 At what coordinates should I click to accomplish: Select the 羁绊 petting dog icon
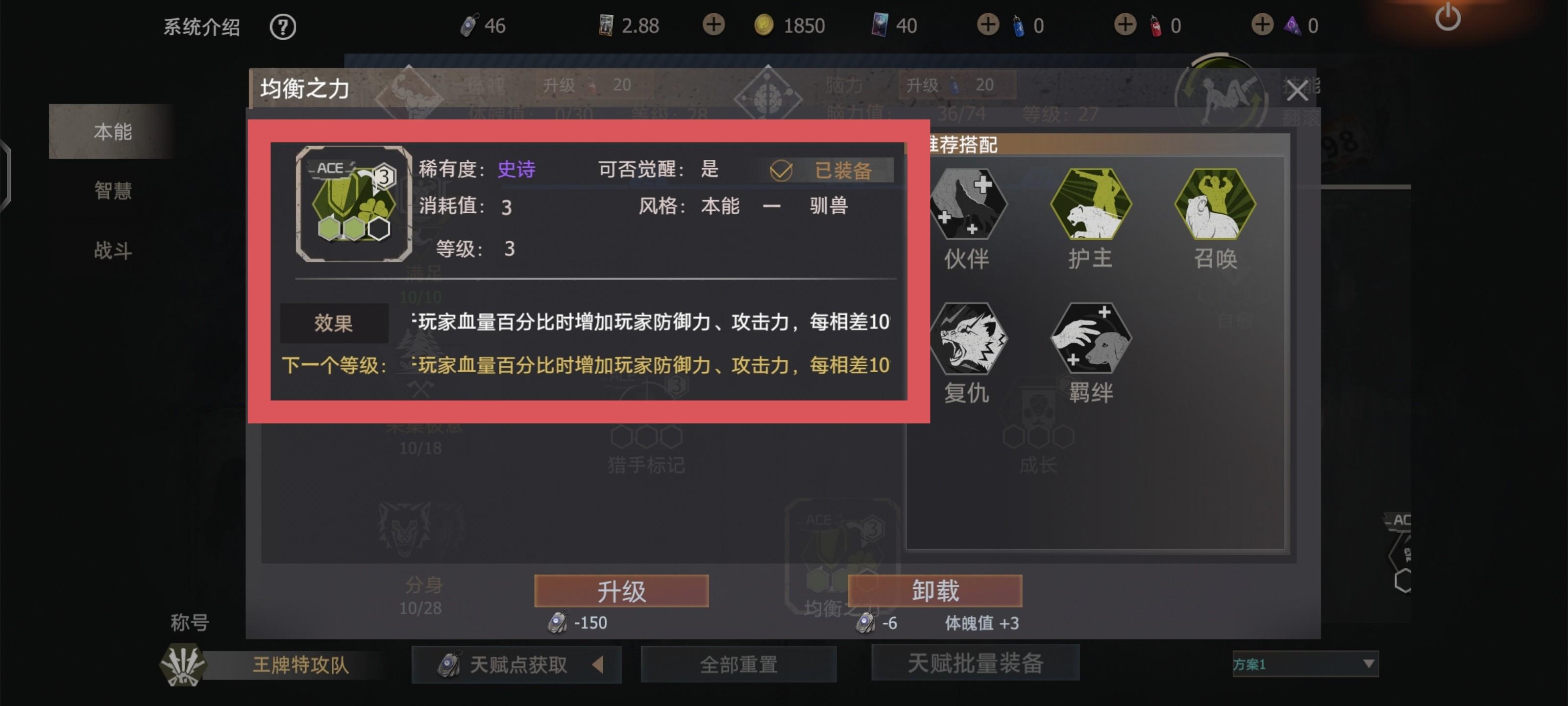(x=1091, y=338)
